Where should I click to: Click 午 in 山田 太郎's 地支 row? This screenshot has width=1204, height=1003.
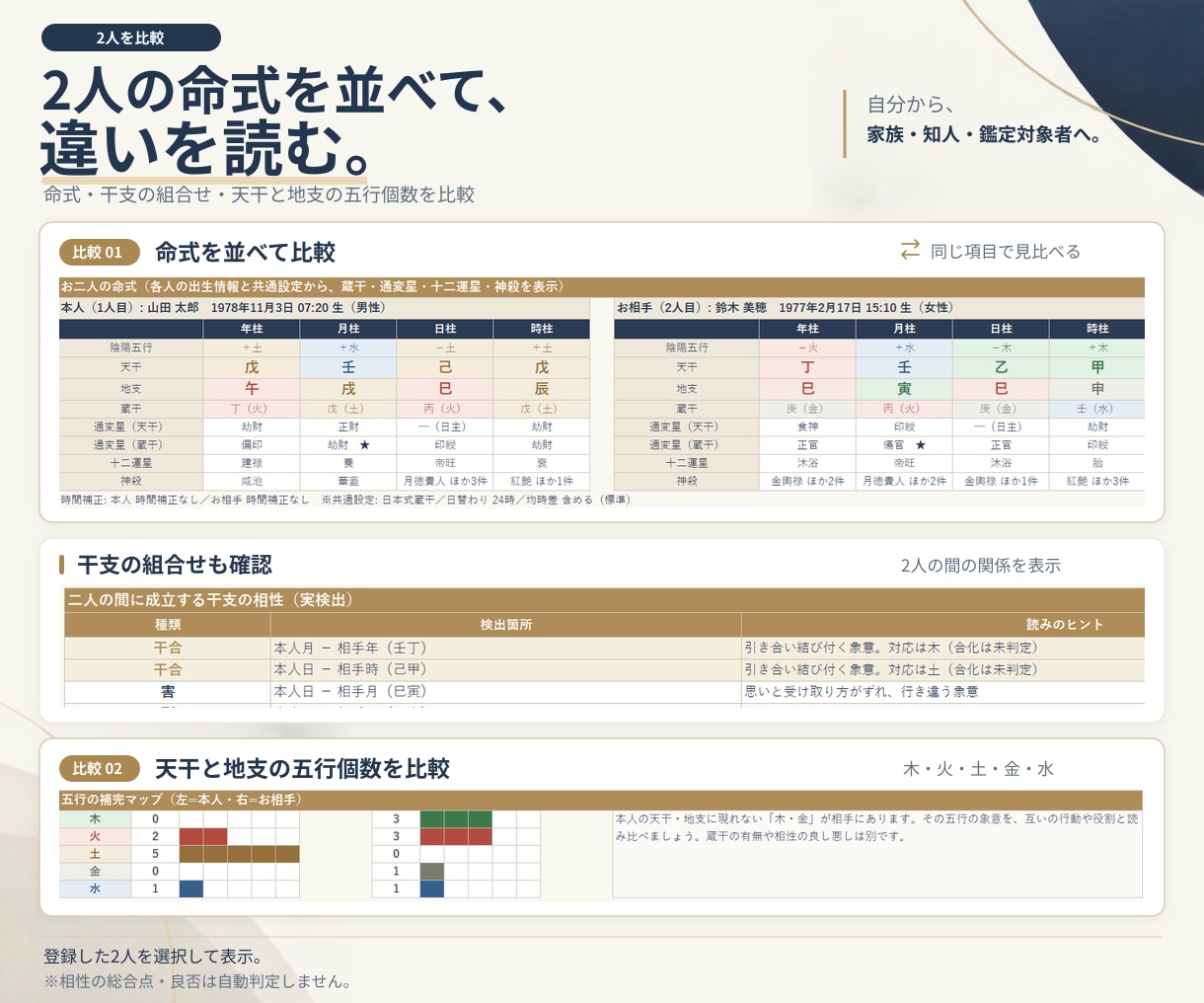click(x=252, y=389)
